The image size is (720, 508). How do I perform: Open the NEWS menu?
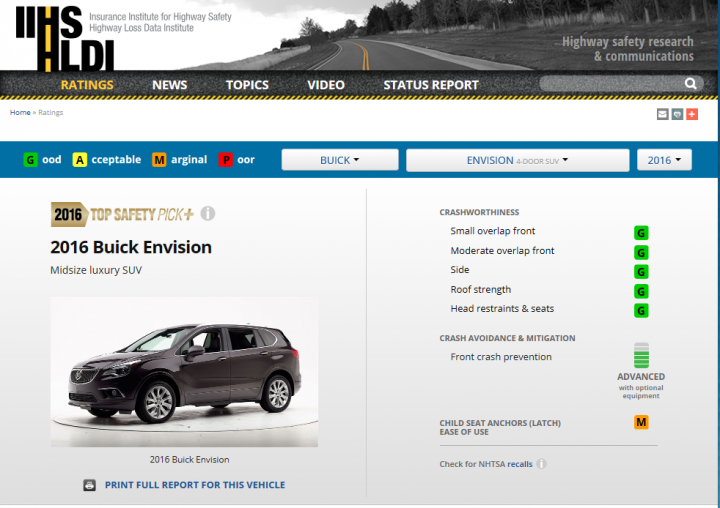(x=169, y=85)
